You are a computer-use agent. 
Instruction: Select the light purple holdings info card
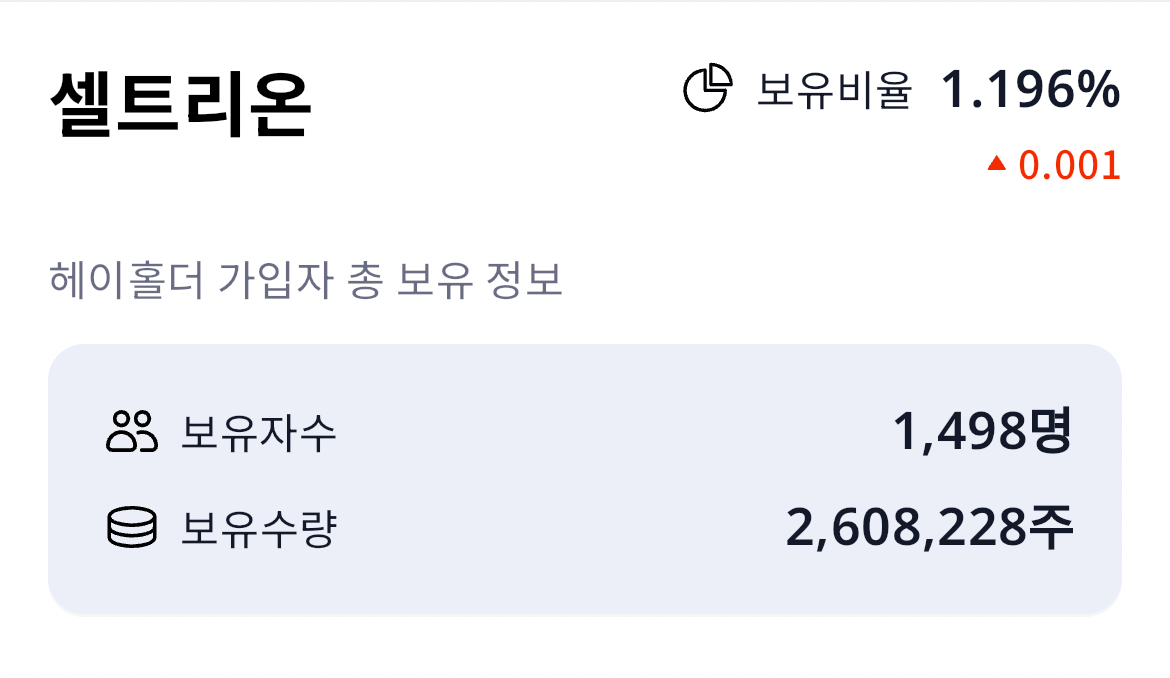[585, 477]
